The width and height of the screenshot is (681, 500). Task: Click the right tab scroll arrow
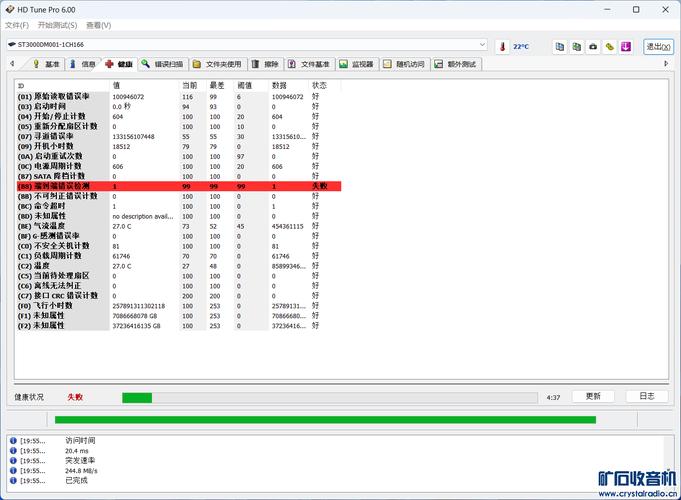pos(666,64)
